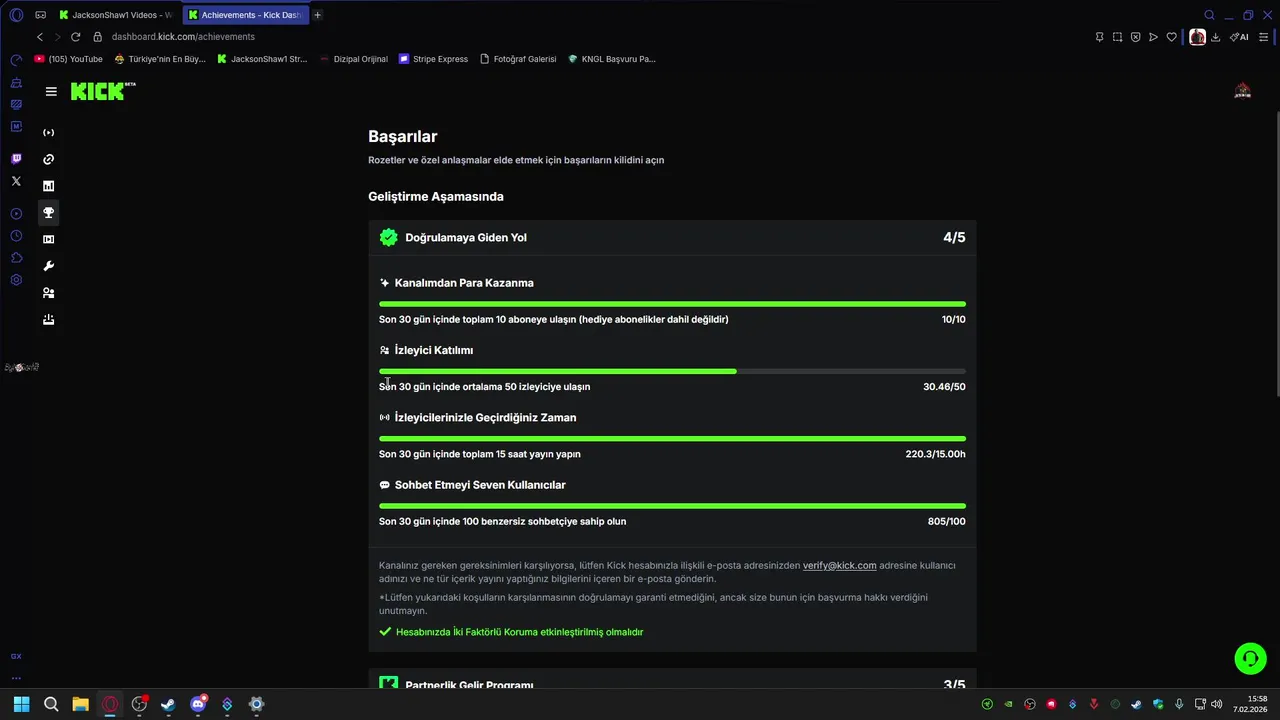Click the green support headset button
Viewport: 1280px width, 720px height.
(1250, 658)
